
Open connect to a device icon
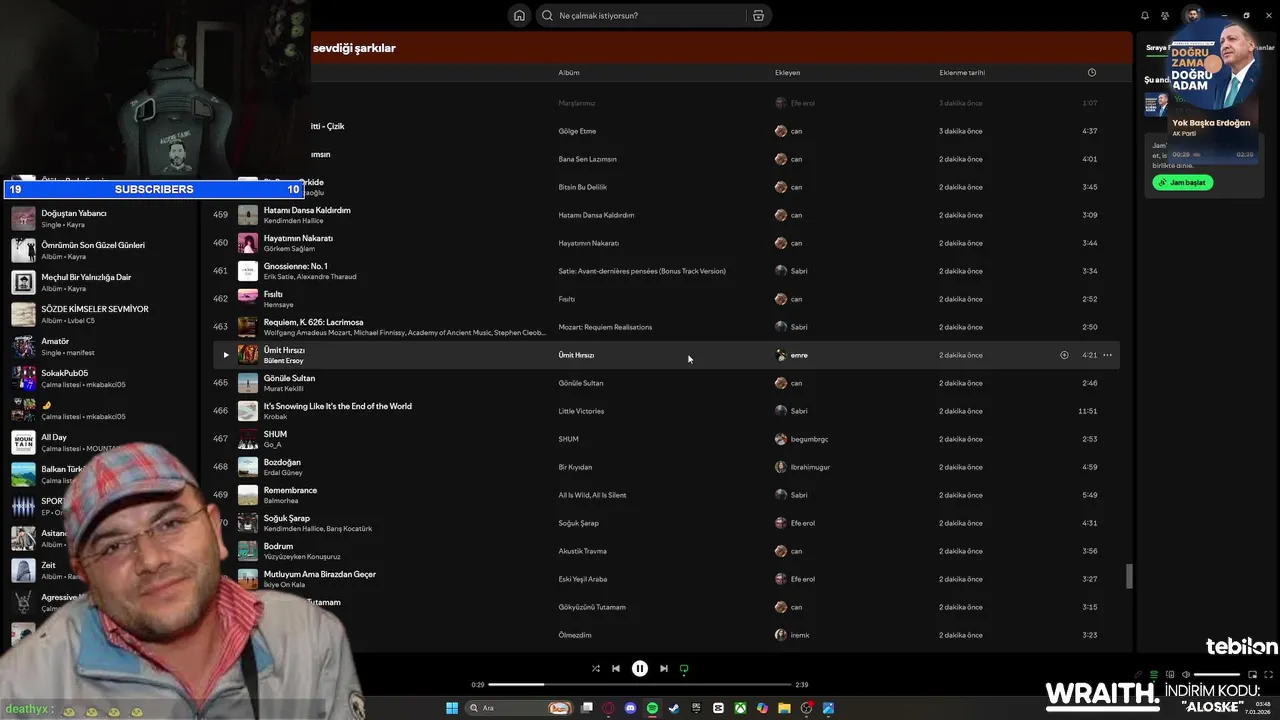(x=1170, y=675)
